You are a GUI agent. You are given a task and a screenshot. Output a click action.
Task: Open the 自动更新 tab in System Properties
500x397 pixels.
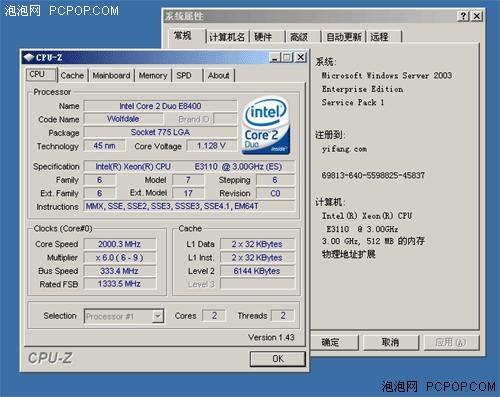point(343,37)
